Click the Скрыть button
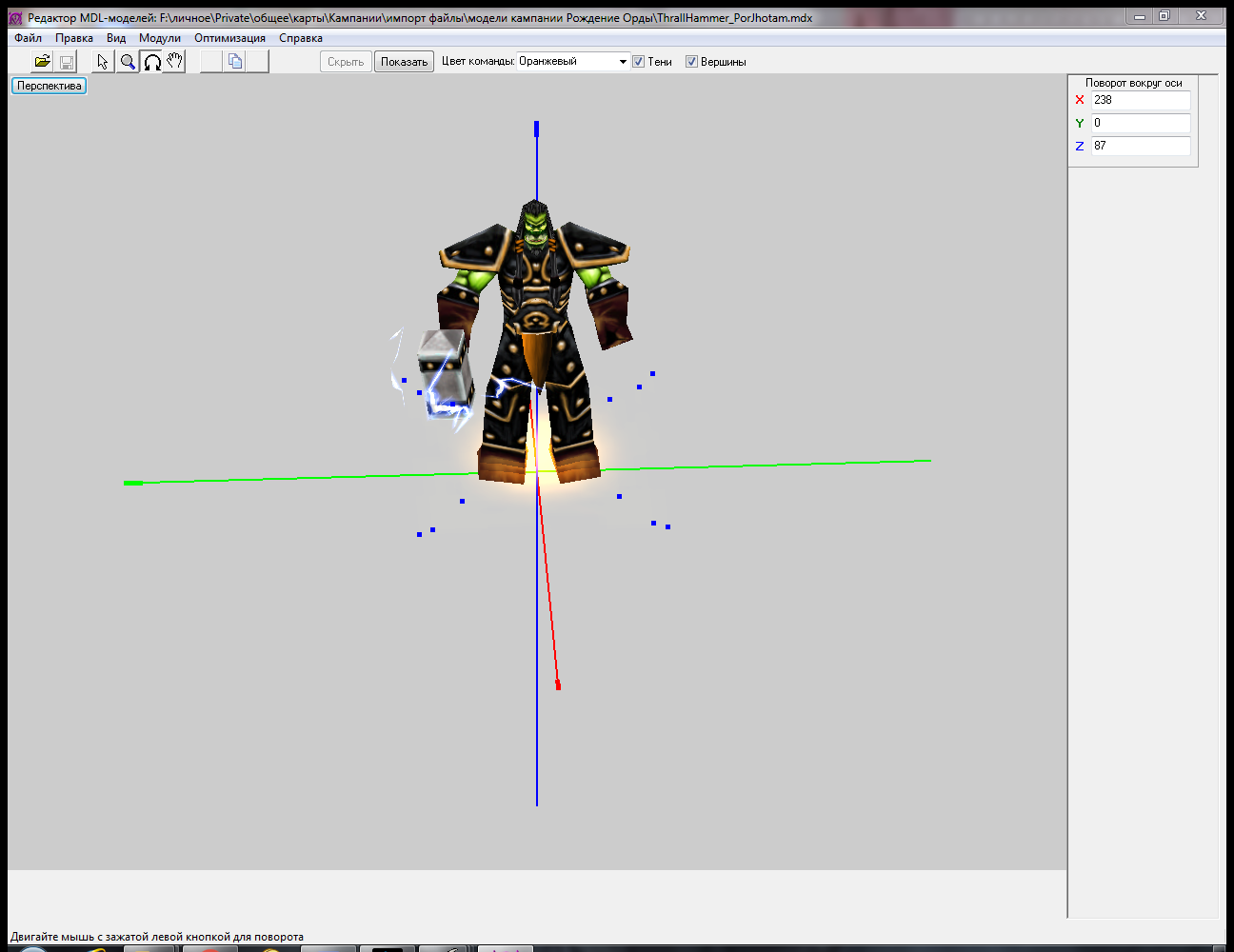Image resolution: width=1234 pixels, height=952 pixels. coord(346,62)
